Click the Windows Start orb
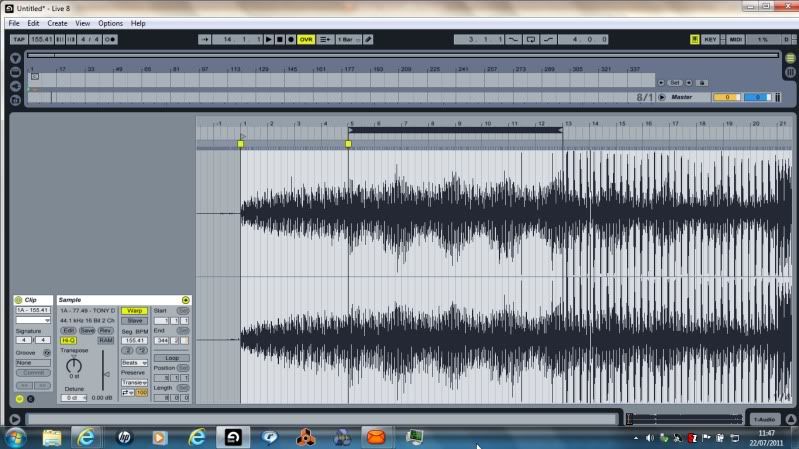 (x=17, y=437)
